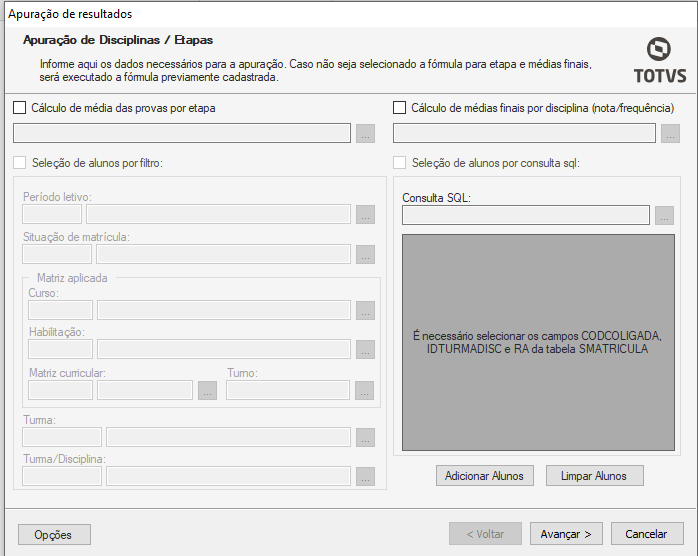This screenshot has height=556, width=698.
Task: Open Situação de matrícula lookup button
Action: [365, 254]
